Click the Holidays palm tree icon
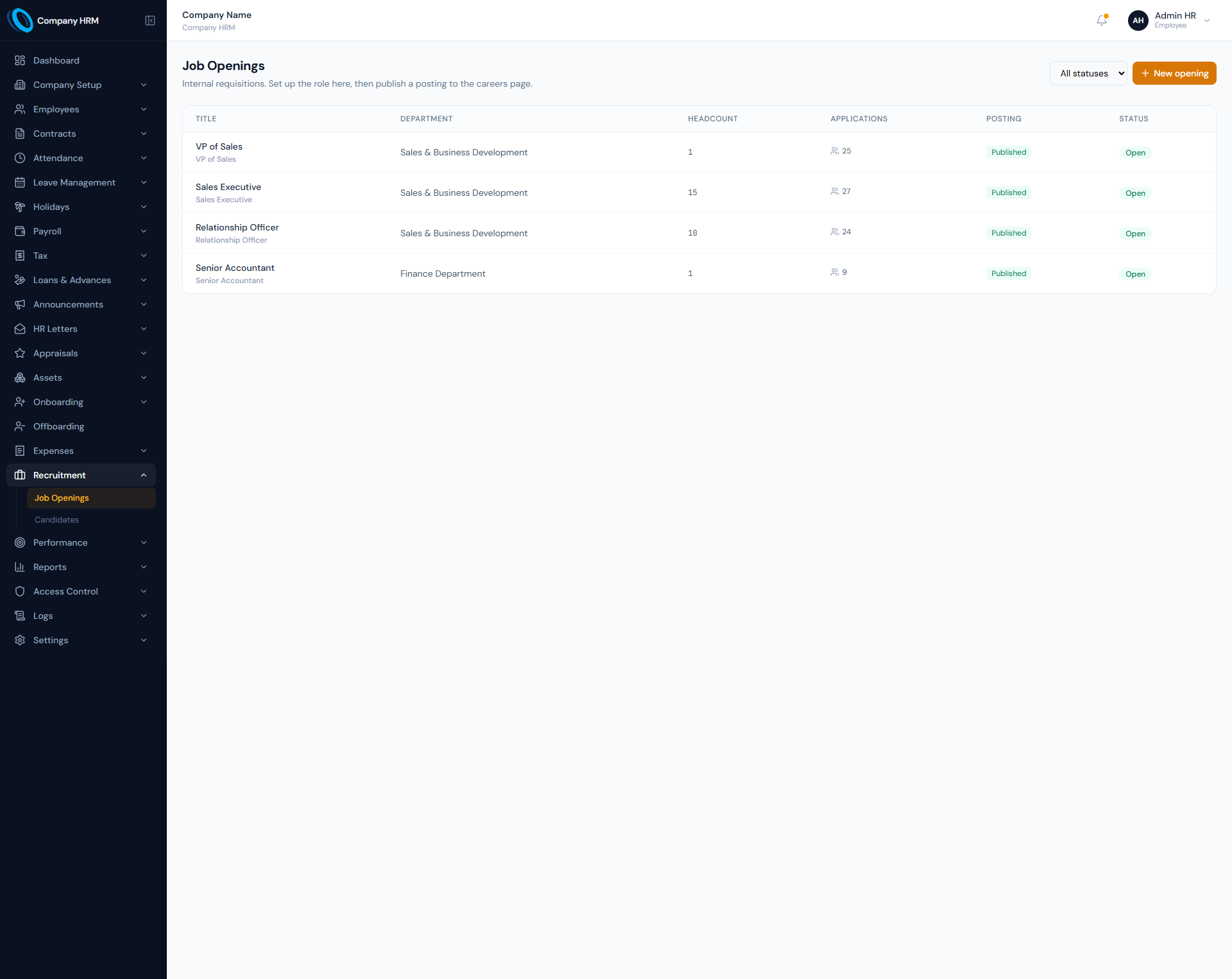Image resolution: width=1232 pixels, height=979 pixels. pyautogui.click(x=20, y=207)
